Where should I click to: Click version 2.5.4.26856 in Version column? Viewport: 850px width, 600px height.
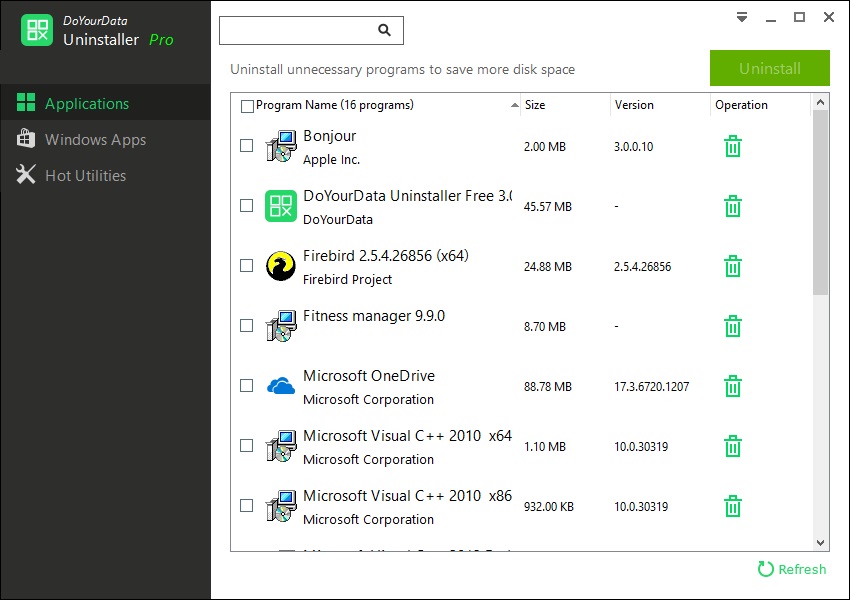pyautogui.click(x=642, y=266)
